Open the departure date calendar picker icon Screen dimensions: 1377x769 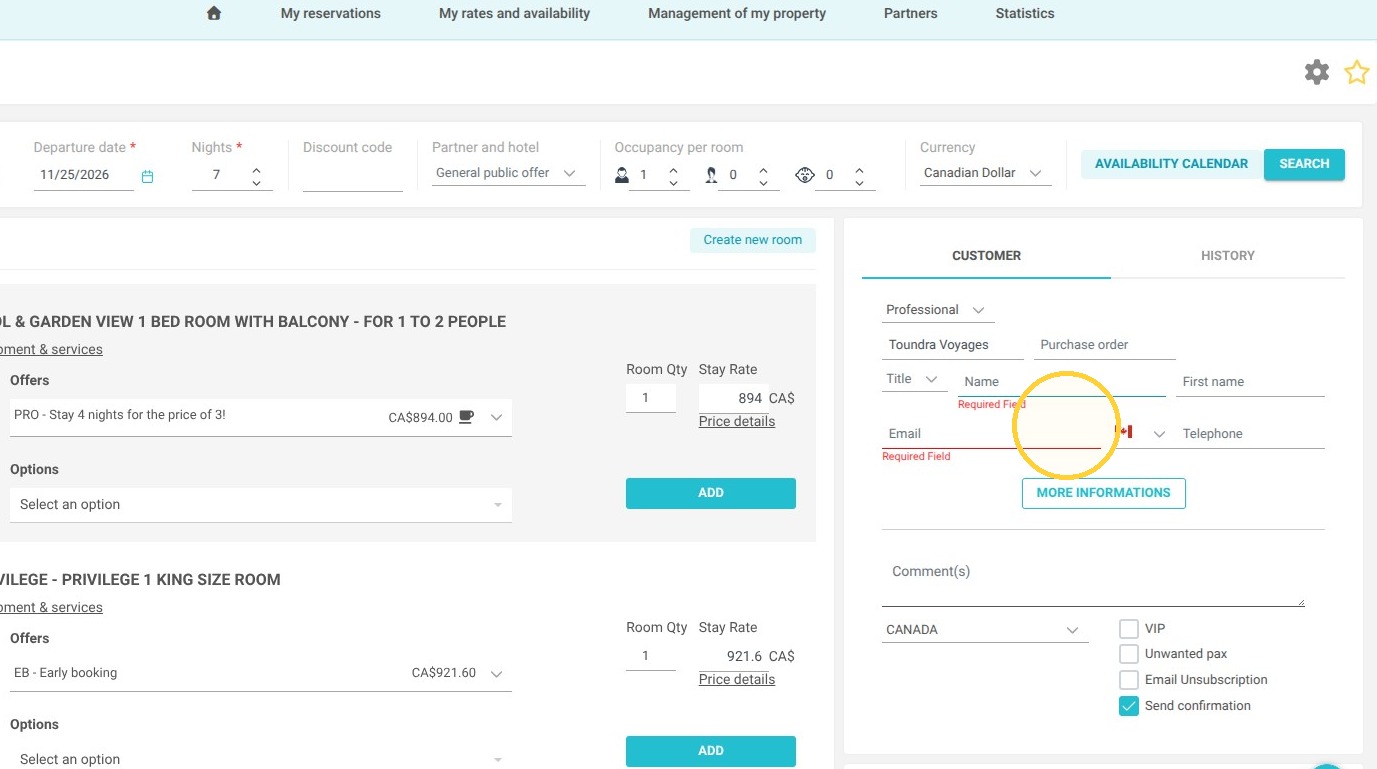pyautogui.click(x=147, y=177)
